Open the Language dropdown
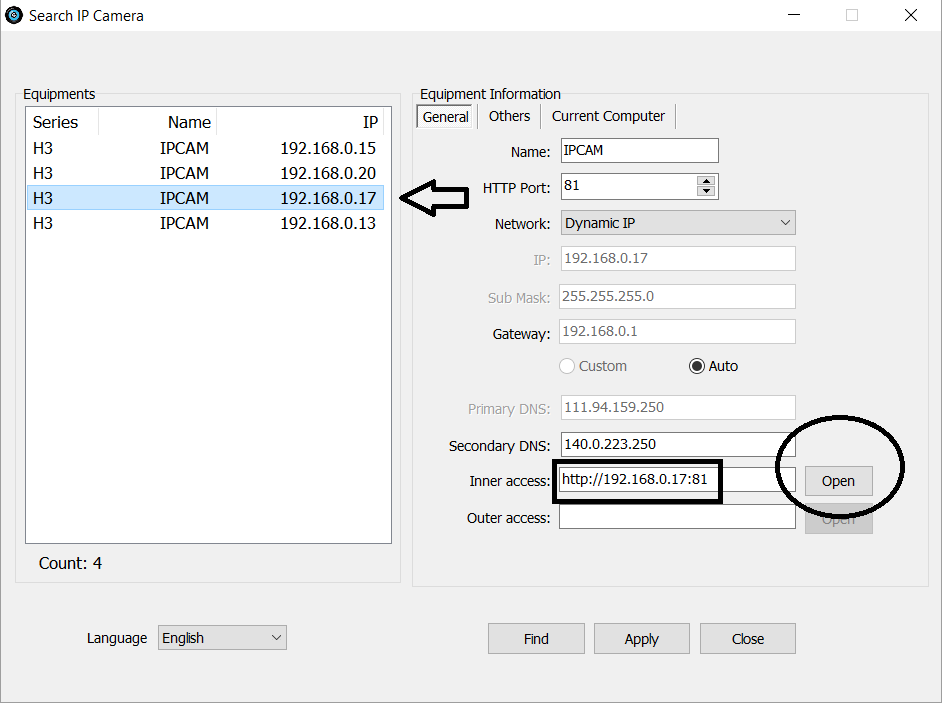942x703 pixels. coord(222,638)
